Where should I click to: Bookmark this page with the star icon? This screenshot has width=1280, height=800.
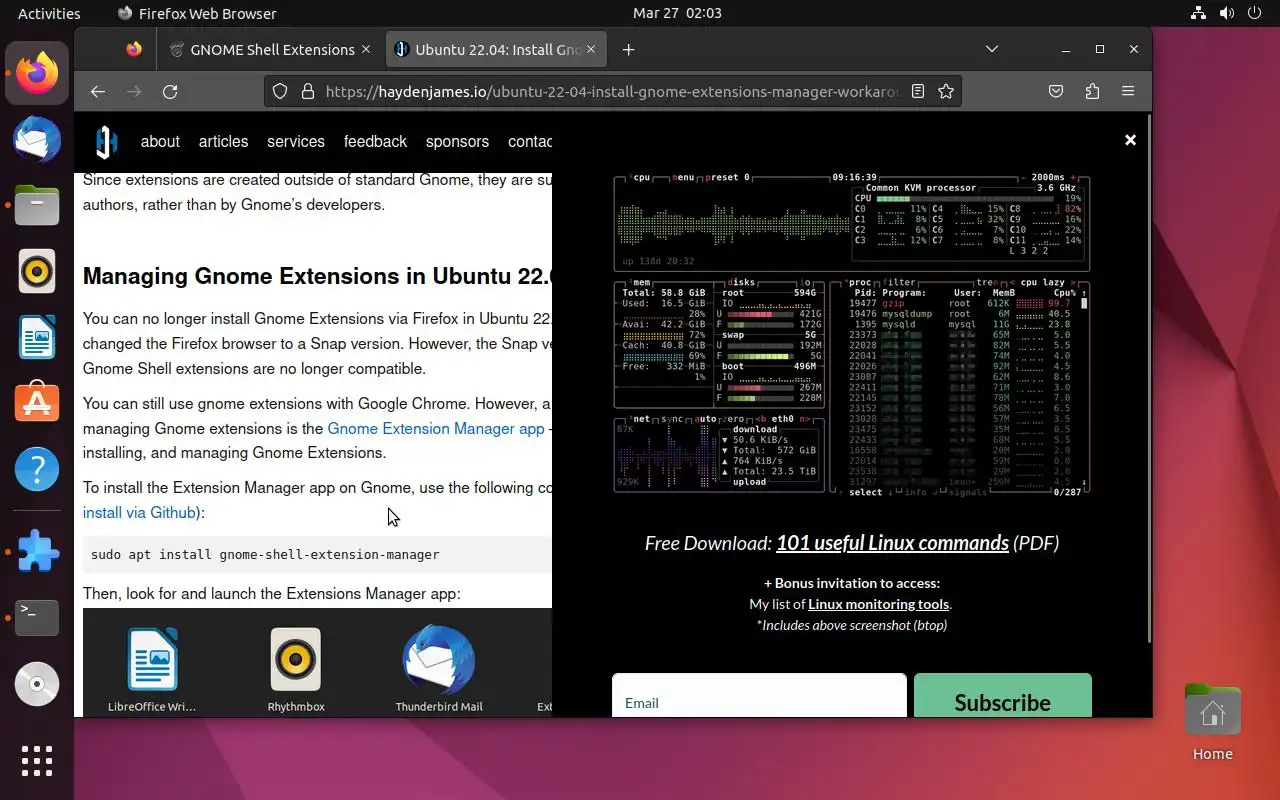click(x=946, y=91)
